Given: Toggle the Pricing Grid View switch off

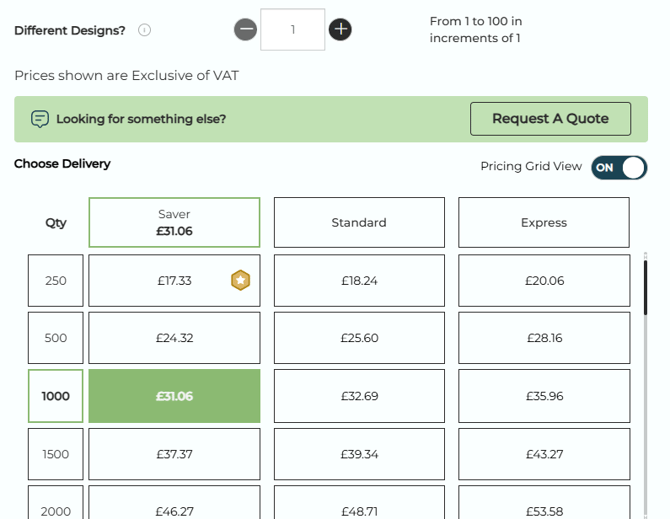Looking at the screenshot, I should (619, 167).
